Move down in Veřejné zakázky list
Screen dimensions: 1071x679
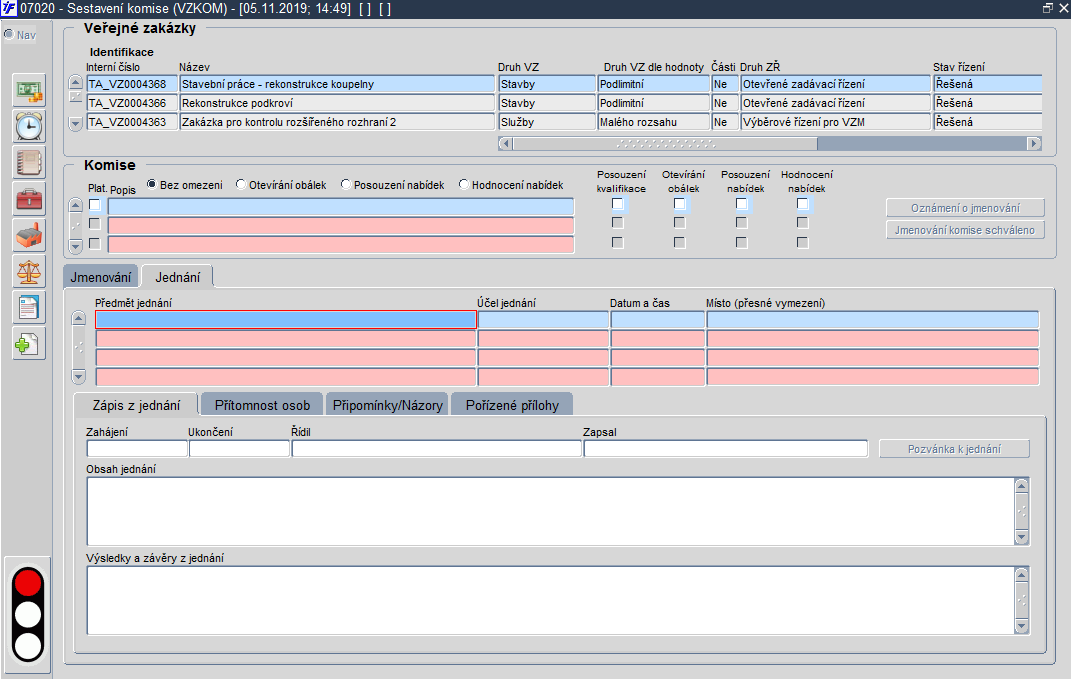[x=76, y=124]
